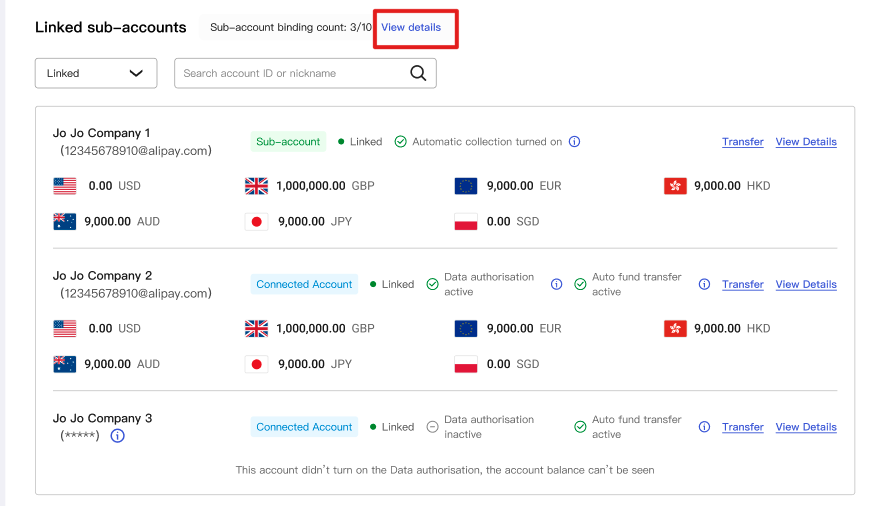Image resolution: width=881 pixels, height=506 pixels.
Task: Focus the account ID or nickname search field
Action: (290, 73)
